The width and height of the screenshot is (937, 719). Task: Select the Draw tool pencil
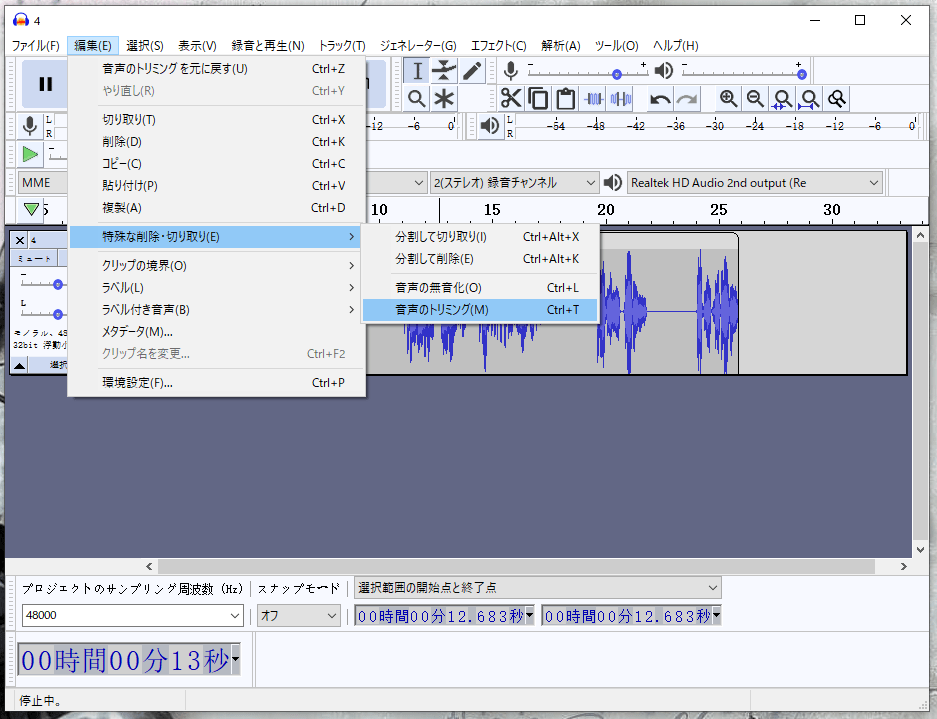(x=470, y=71)
